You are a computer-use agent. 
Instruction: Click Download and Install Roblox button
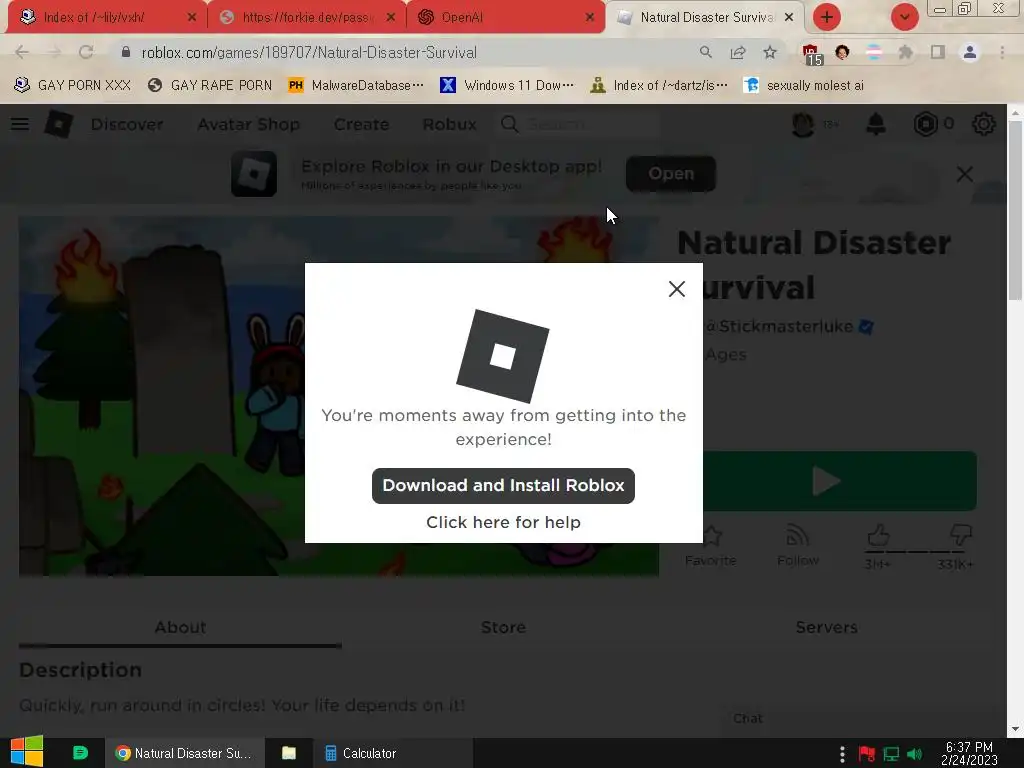[503, 485]
